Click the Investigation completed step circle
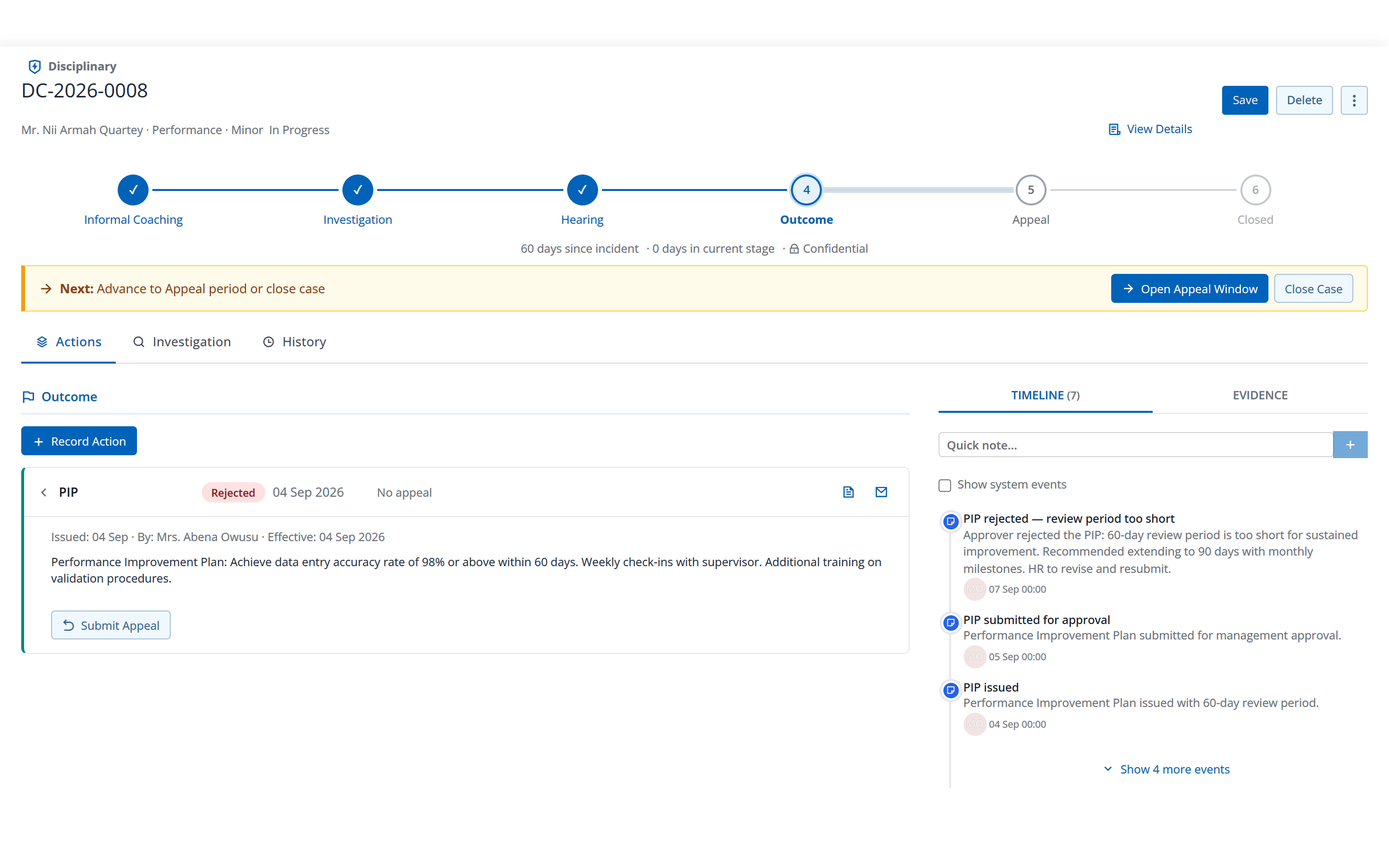This screenshot has height=868, width=1389. 357,190
